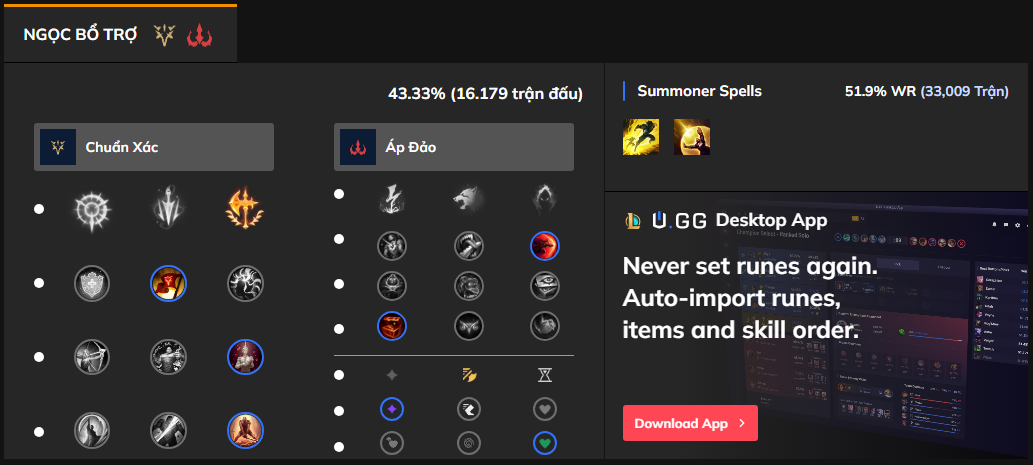Click the Flash summoner spell icon
Image resolution: width=1033 pixels, height=465 pixels.
640,137
